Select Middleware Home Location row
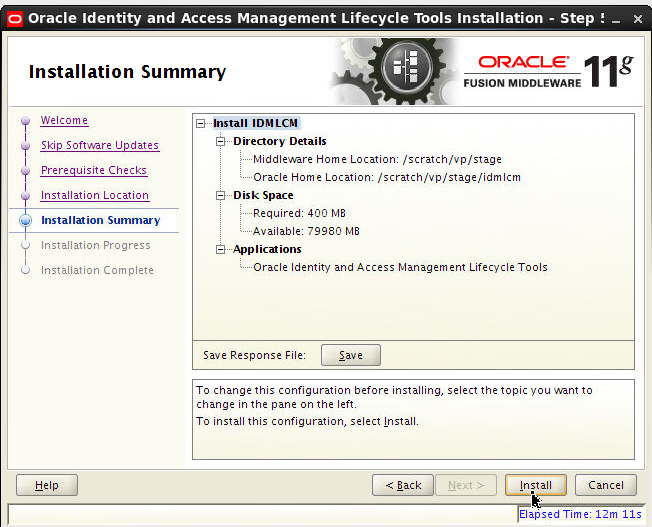 click(x=377, y=159)
